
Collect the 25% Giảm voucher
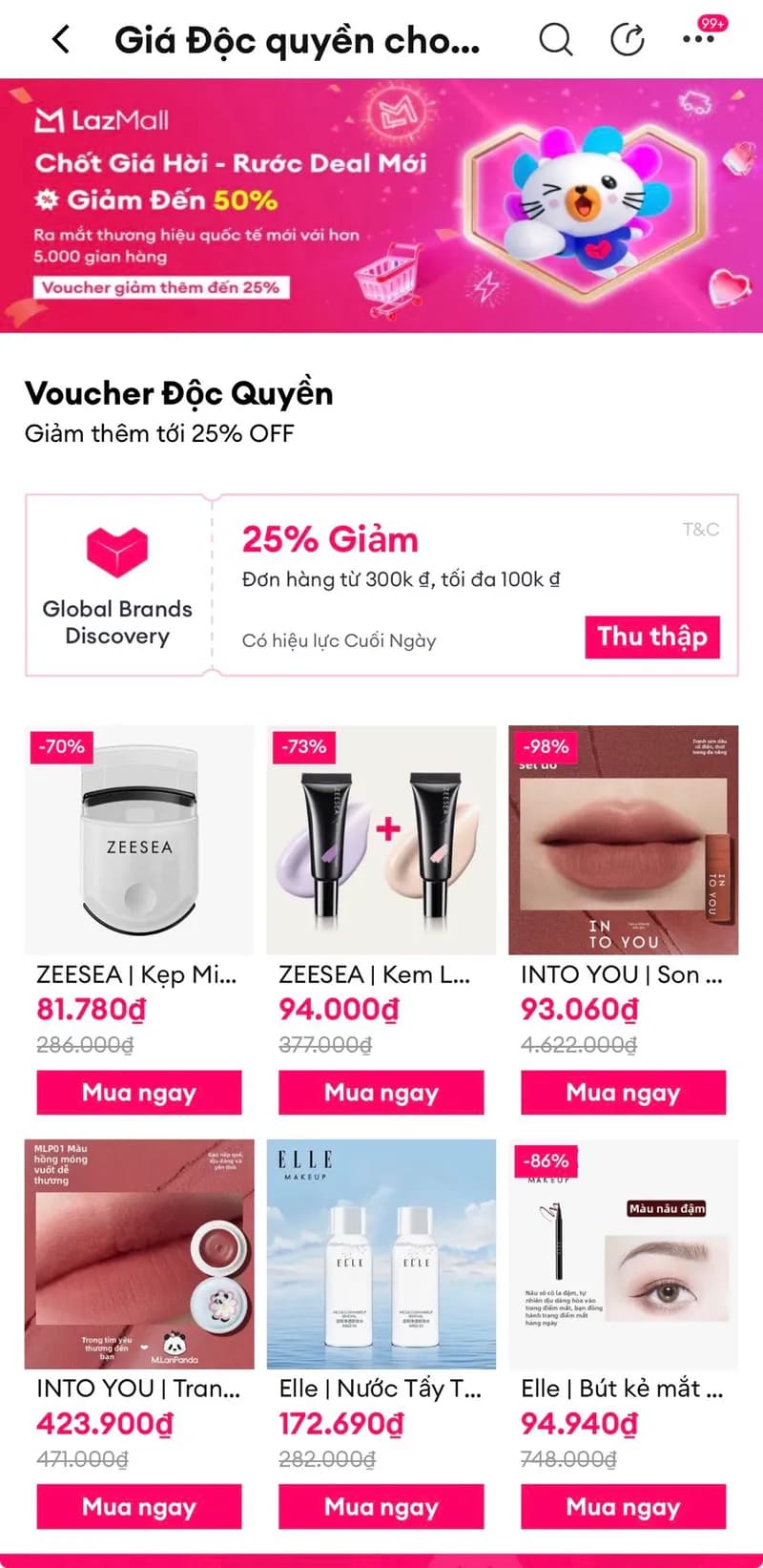point(652,637)
